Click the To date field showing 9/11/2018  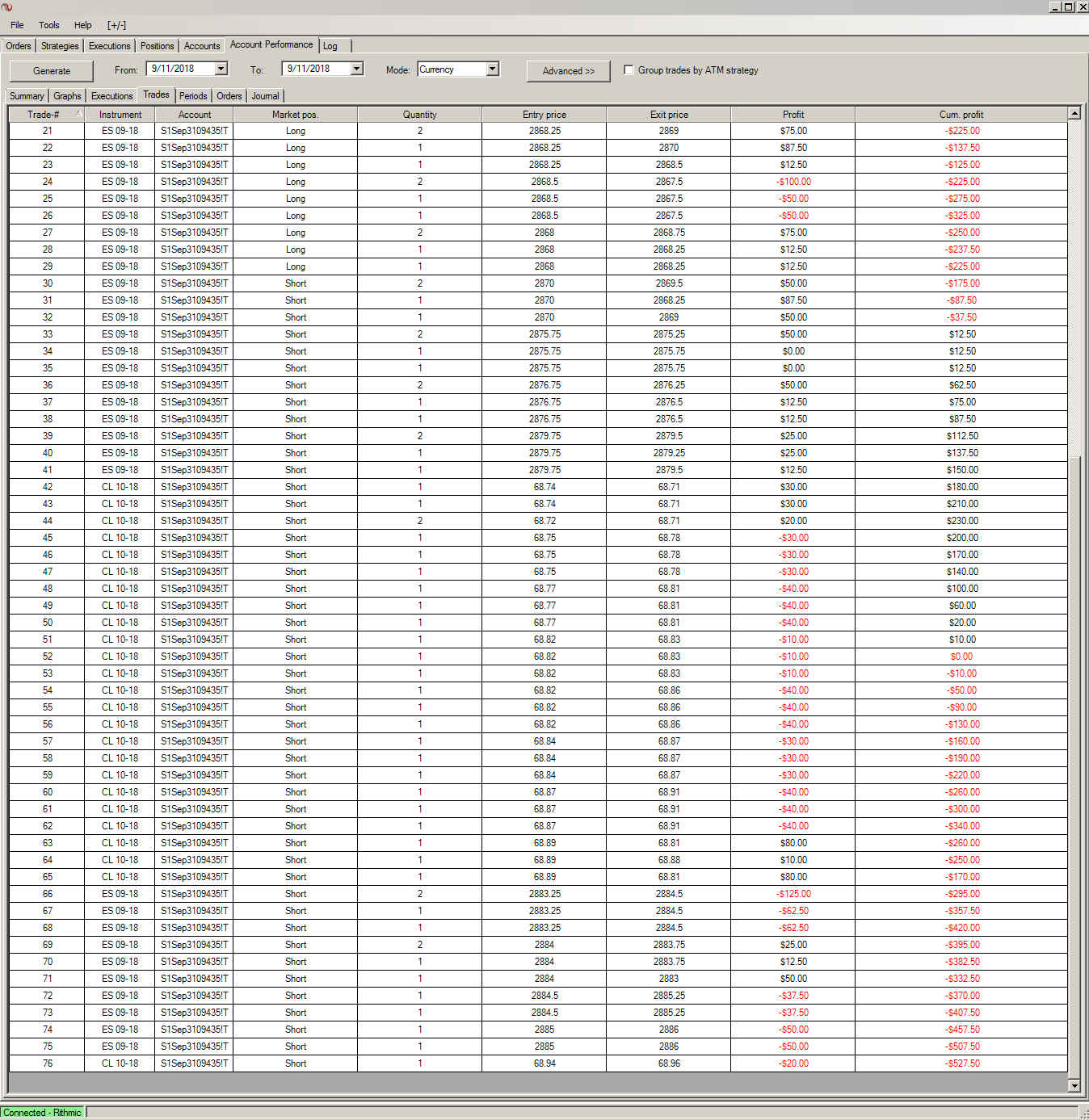coord(317,69)
